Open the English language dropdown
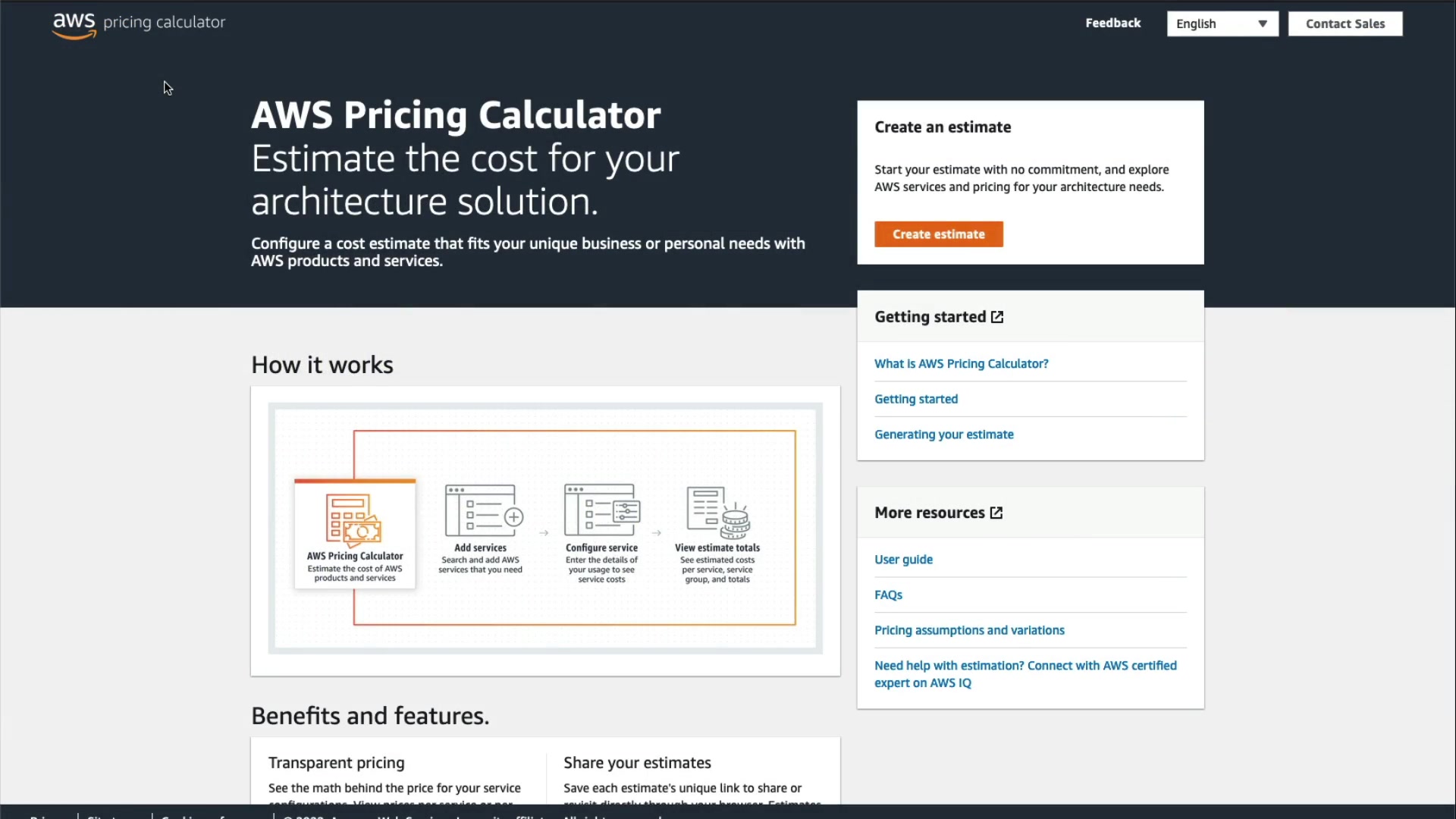 (x=1213, y=24)
